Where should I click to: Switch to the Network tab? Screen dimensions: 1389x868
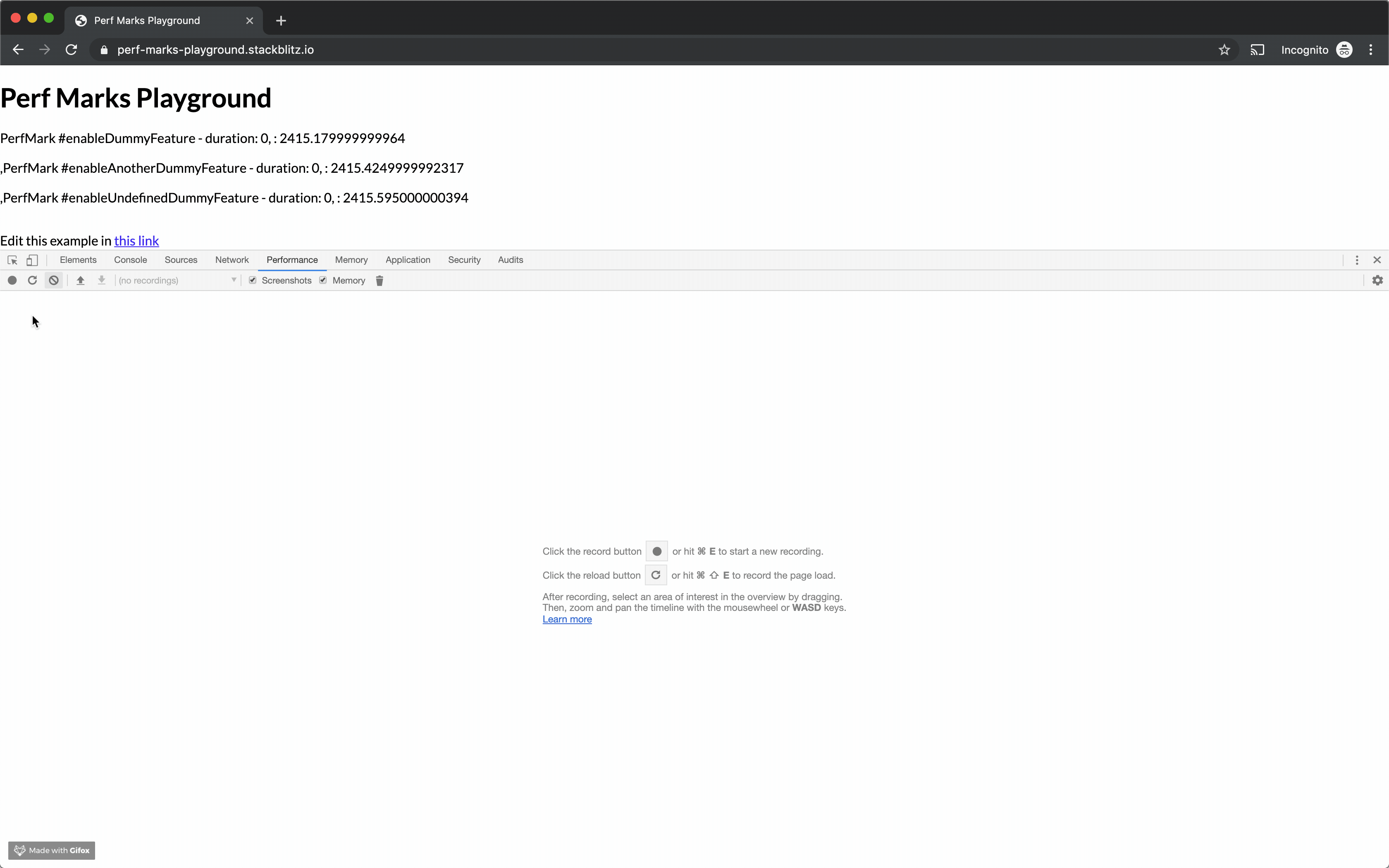232,260
